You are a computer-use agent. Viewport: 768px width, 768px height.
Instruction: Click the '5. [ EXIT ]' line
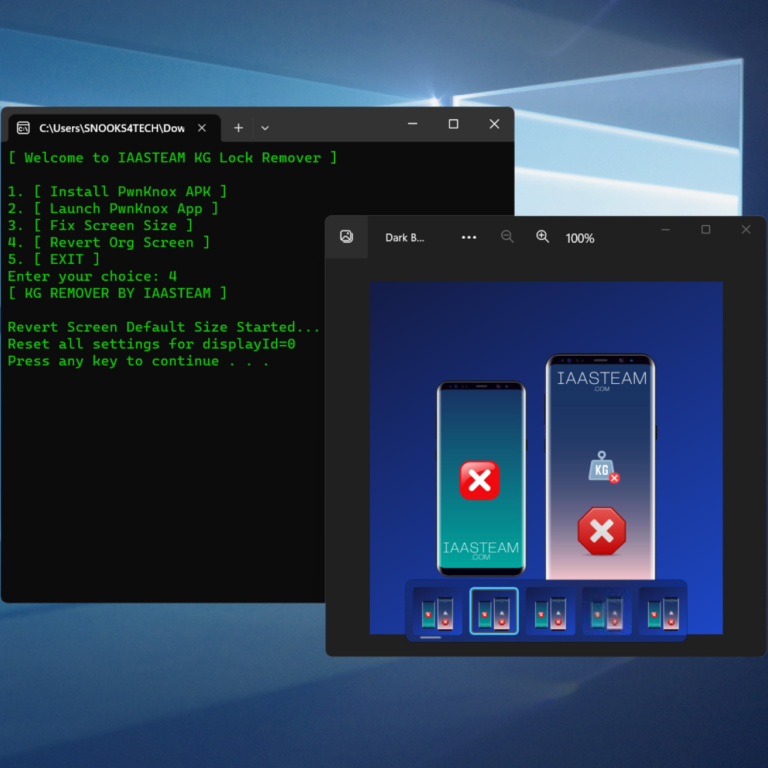click(54, 259)
